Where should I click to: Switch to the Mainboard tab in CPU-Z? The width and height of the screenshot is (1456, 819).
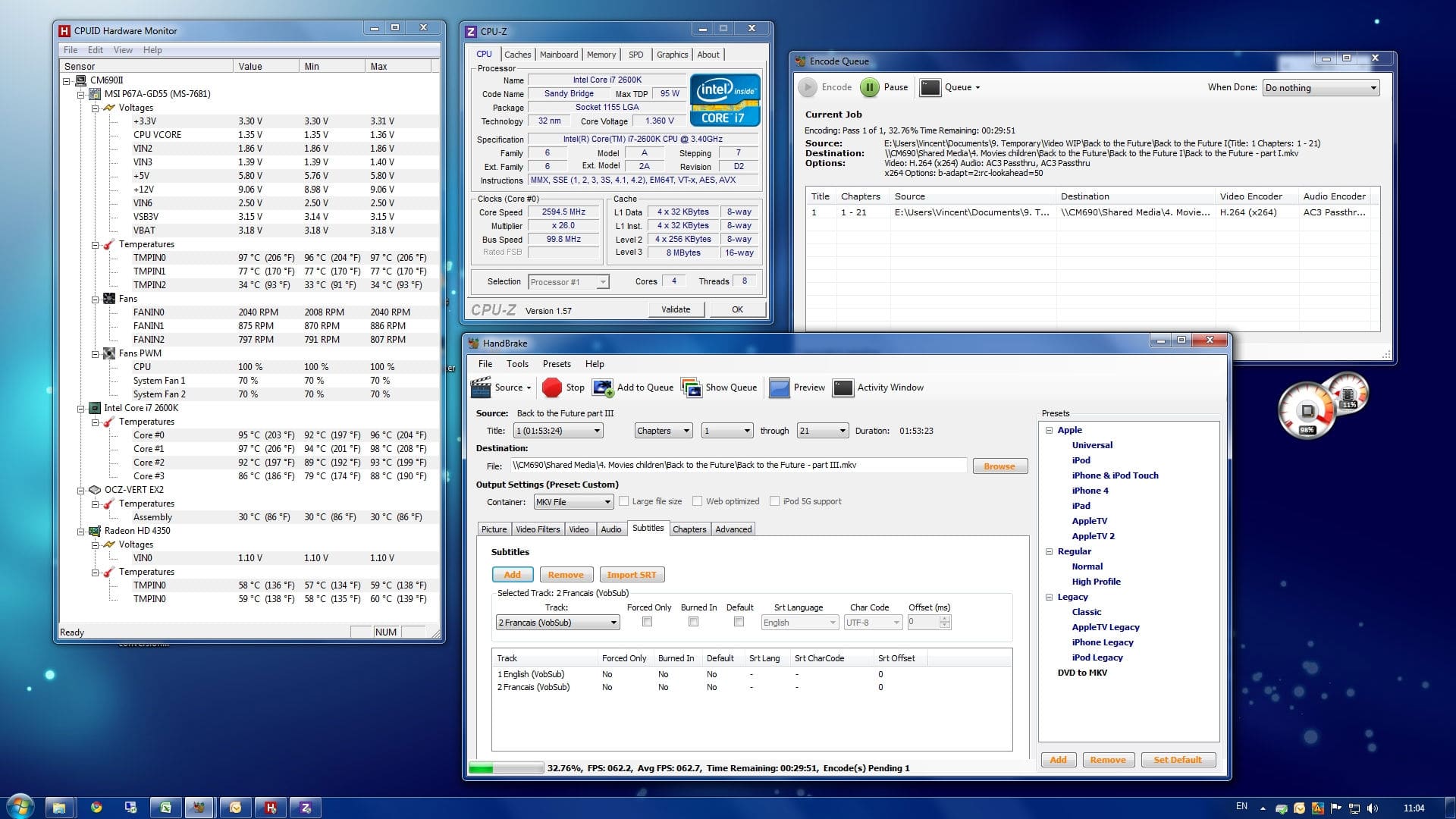[559, 55]
